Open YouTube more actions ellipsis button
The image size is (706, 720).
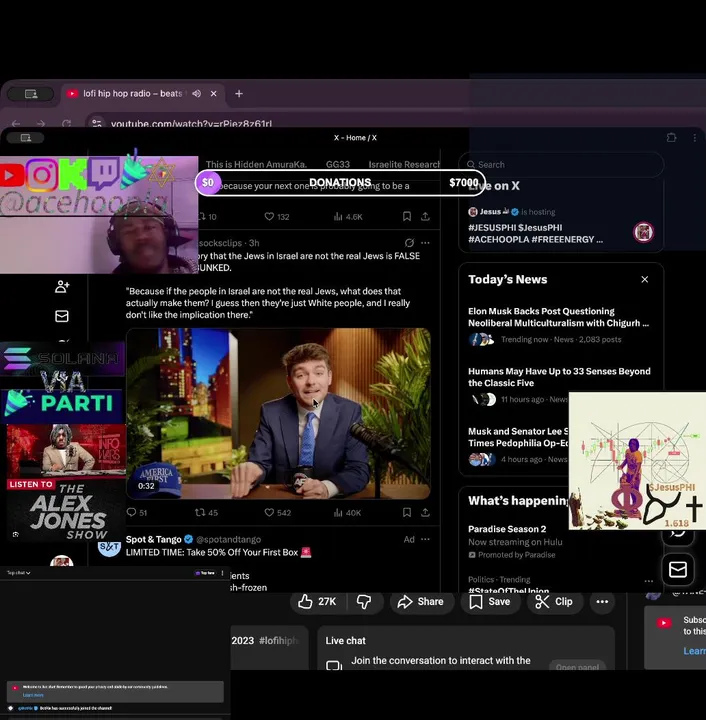pos(602,602)
